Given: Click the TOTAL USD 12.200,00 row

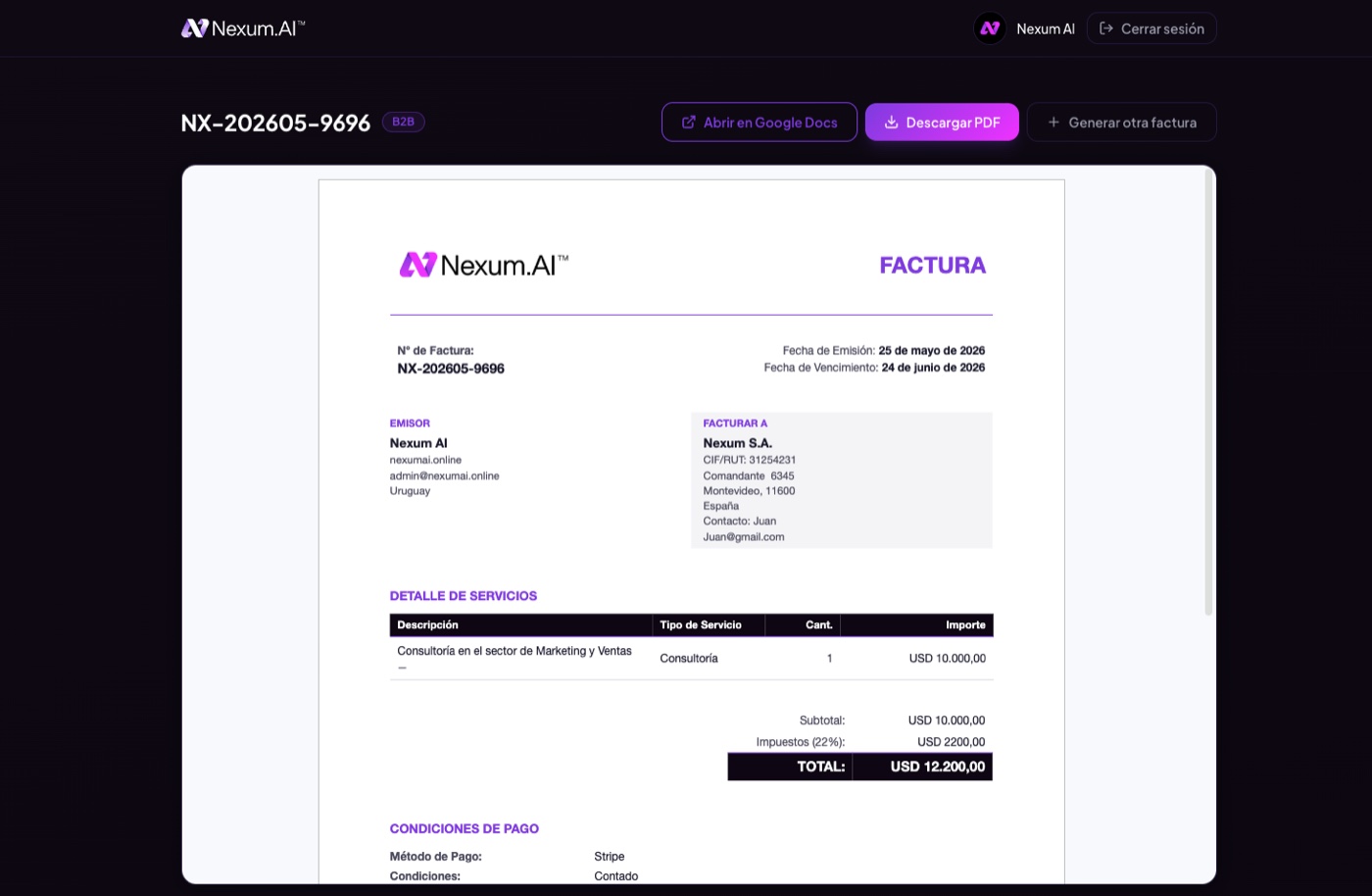Looking at the screenshot, I should click(x=859, y=767).
